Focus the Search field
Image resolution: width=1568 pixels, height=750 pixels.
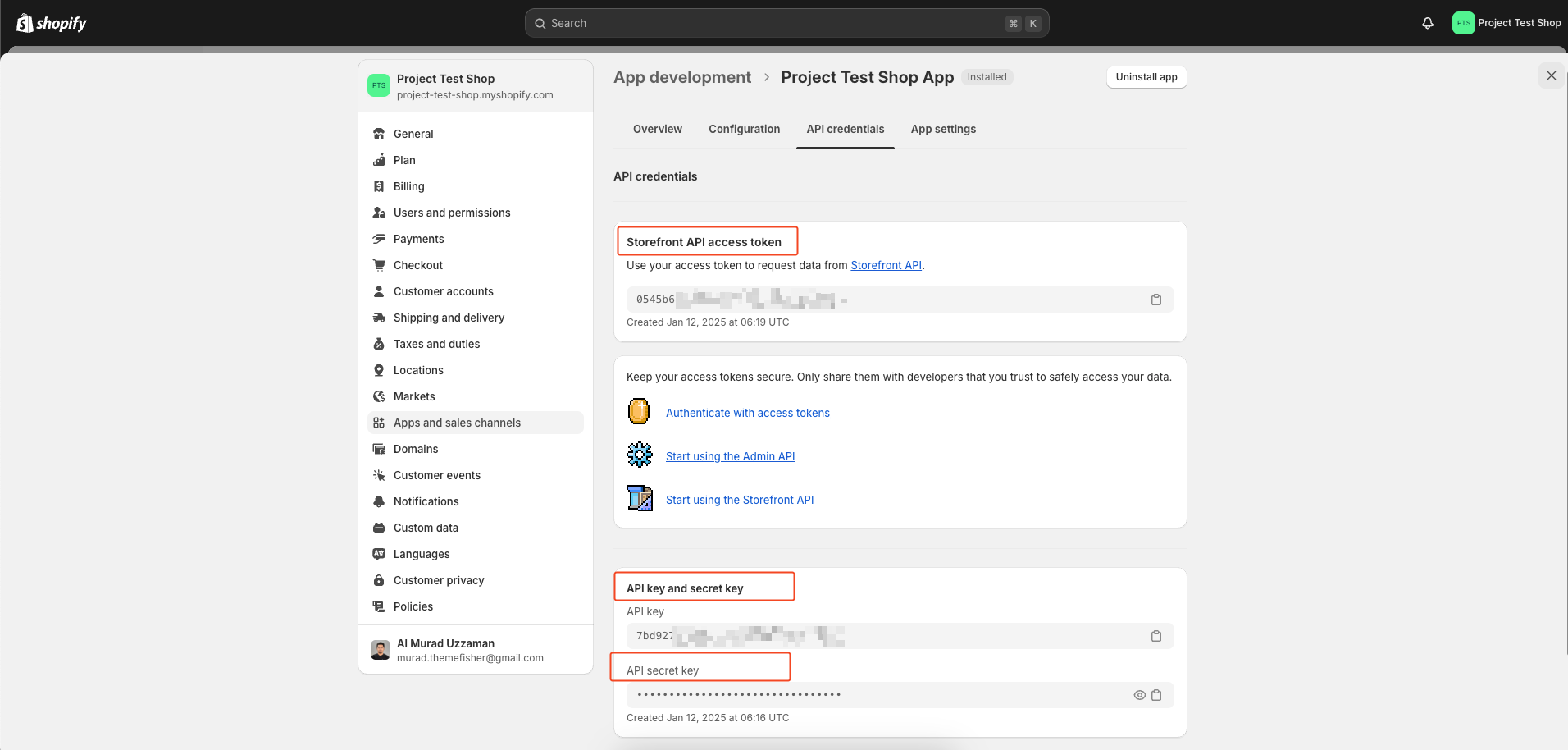[x=786, y=23]
